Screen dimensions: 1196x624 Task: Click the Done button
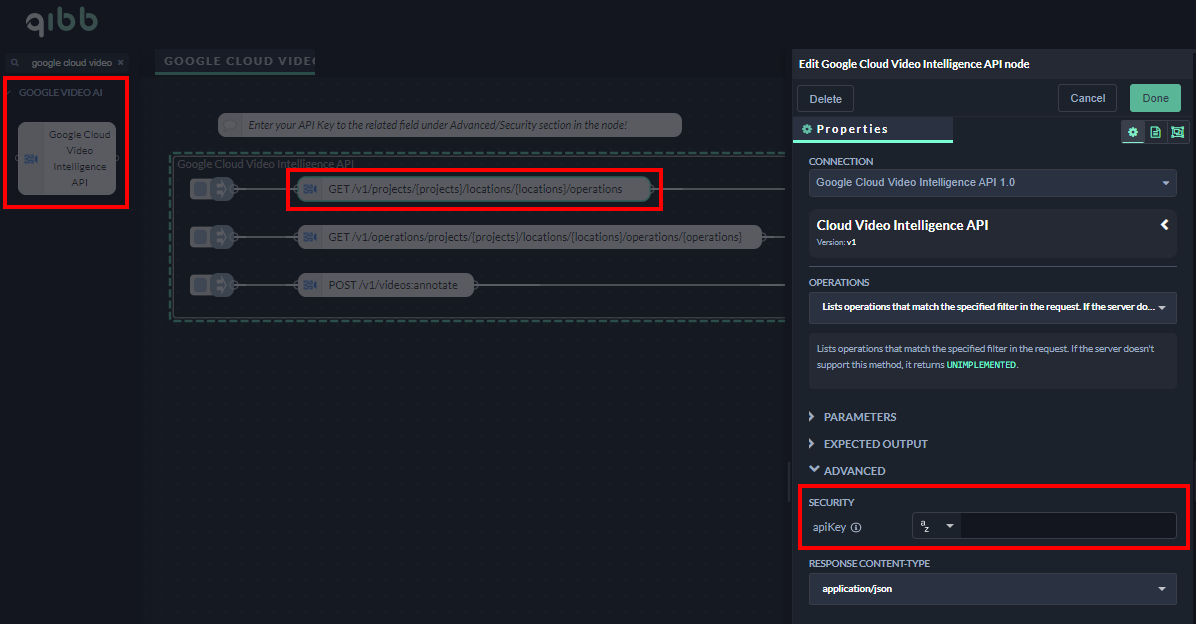tap(1155, 98)
